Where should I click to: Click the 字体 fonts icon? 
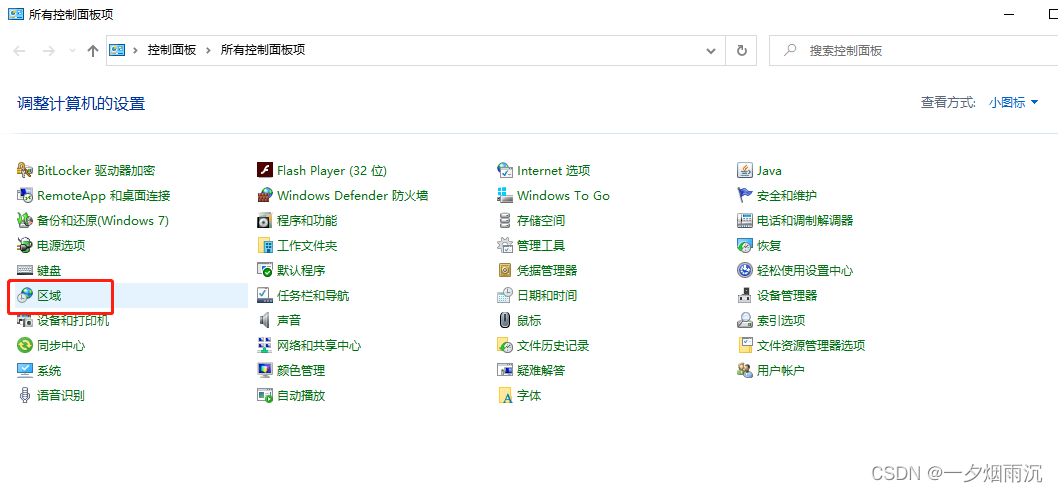click(x=505, y=395)
